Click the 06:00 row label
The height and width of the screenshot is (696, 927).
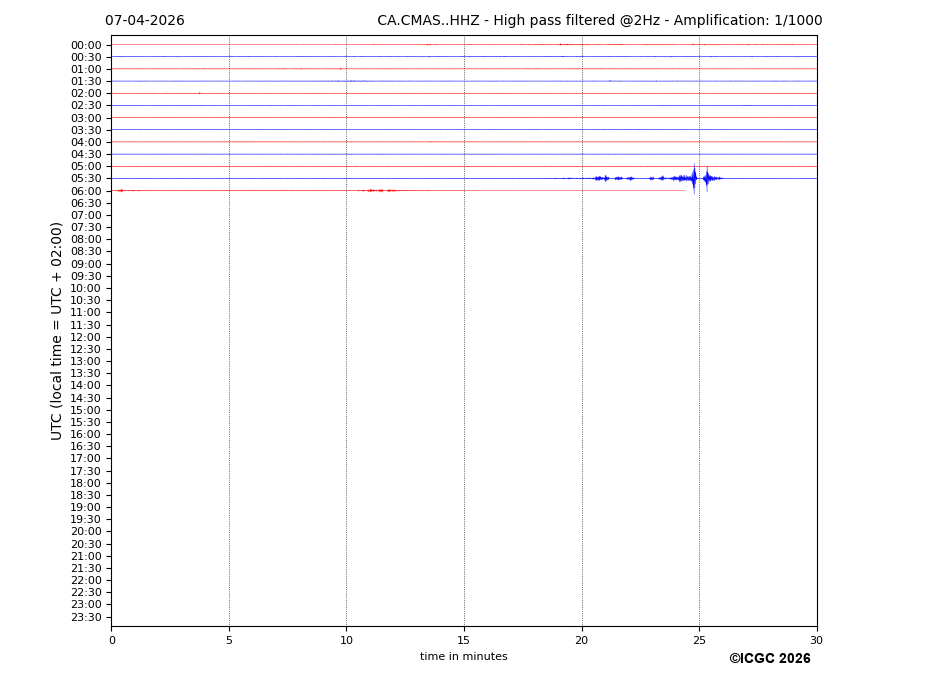[x=86, y=191]
